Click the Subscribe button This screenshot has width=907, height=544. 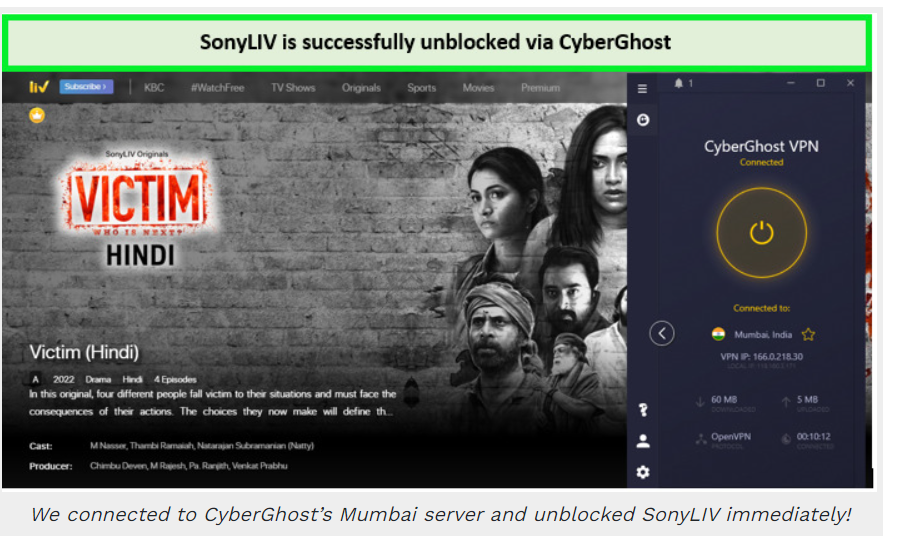(86, 87)
